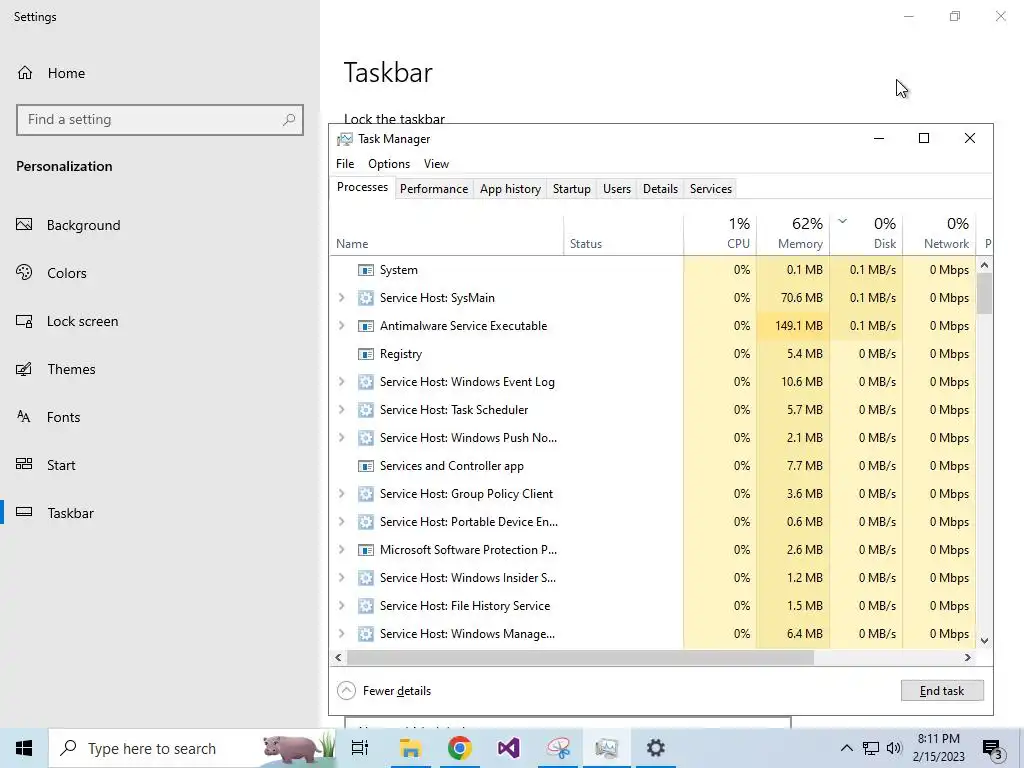The image size is (1024, 768).
Task: Click Services and Controller app icon
Action: click(366, 466)
